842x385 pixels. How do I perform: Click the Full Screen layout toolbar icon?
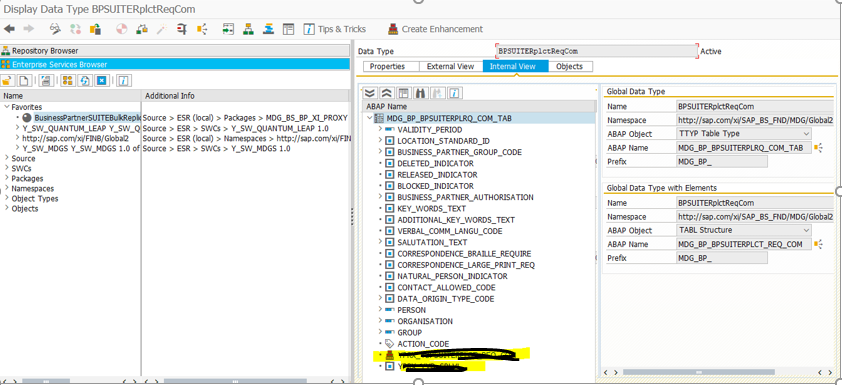click(x=289, y=29)
